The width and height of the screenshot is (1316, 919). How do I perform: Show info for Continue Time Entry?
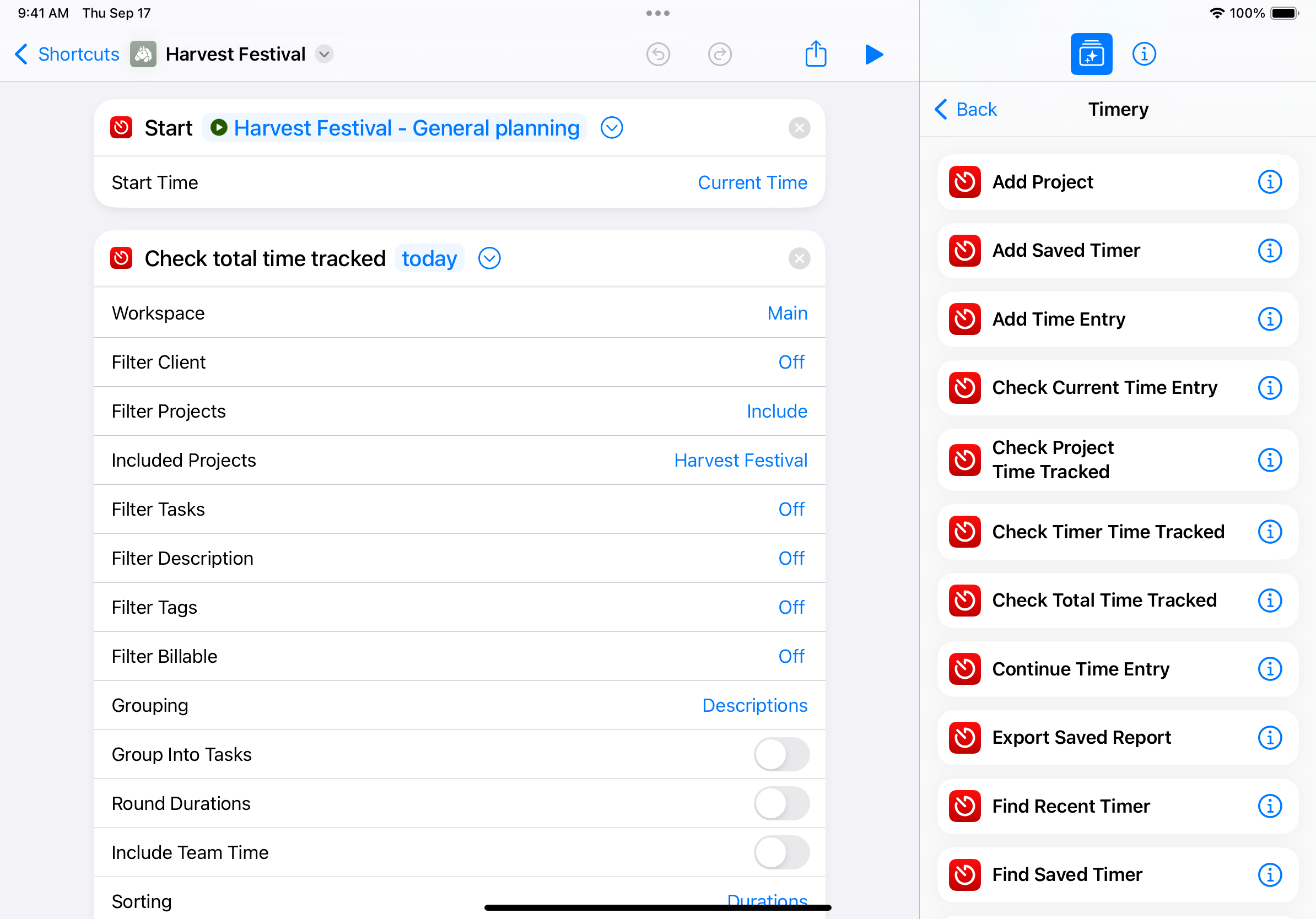[x=1270, y=669]
